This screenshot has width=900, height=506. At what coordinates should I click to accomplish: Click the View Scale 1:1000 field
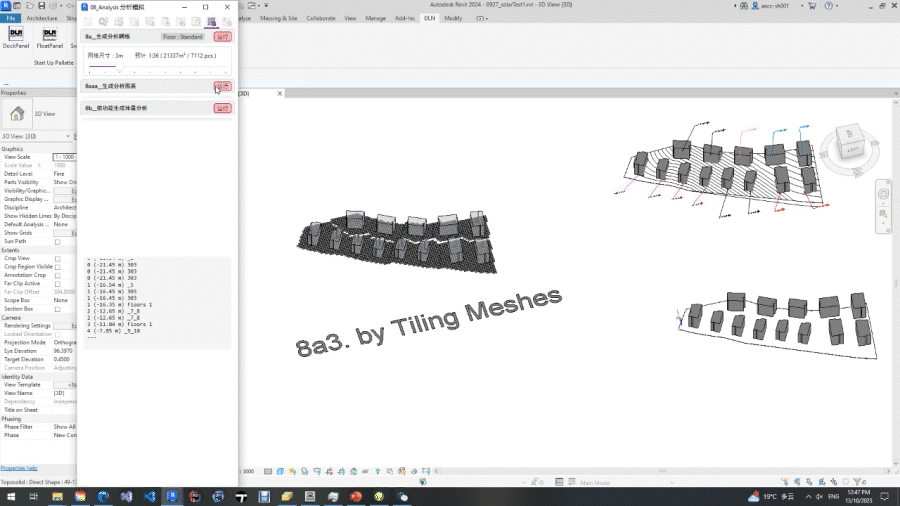64,157
